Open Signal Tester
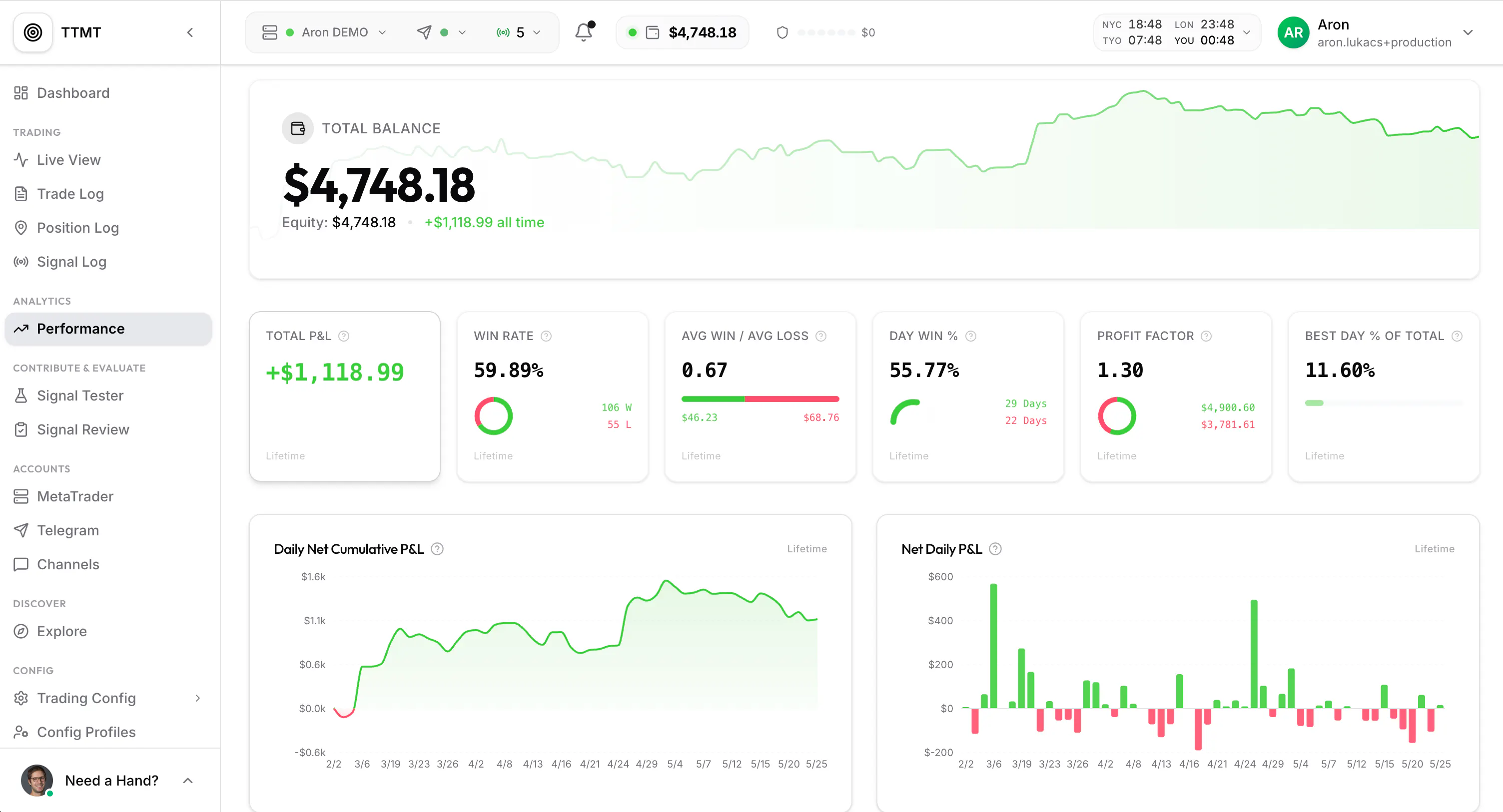The height and width of the screenshot is (812, 1503). pos(108,396)
